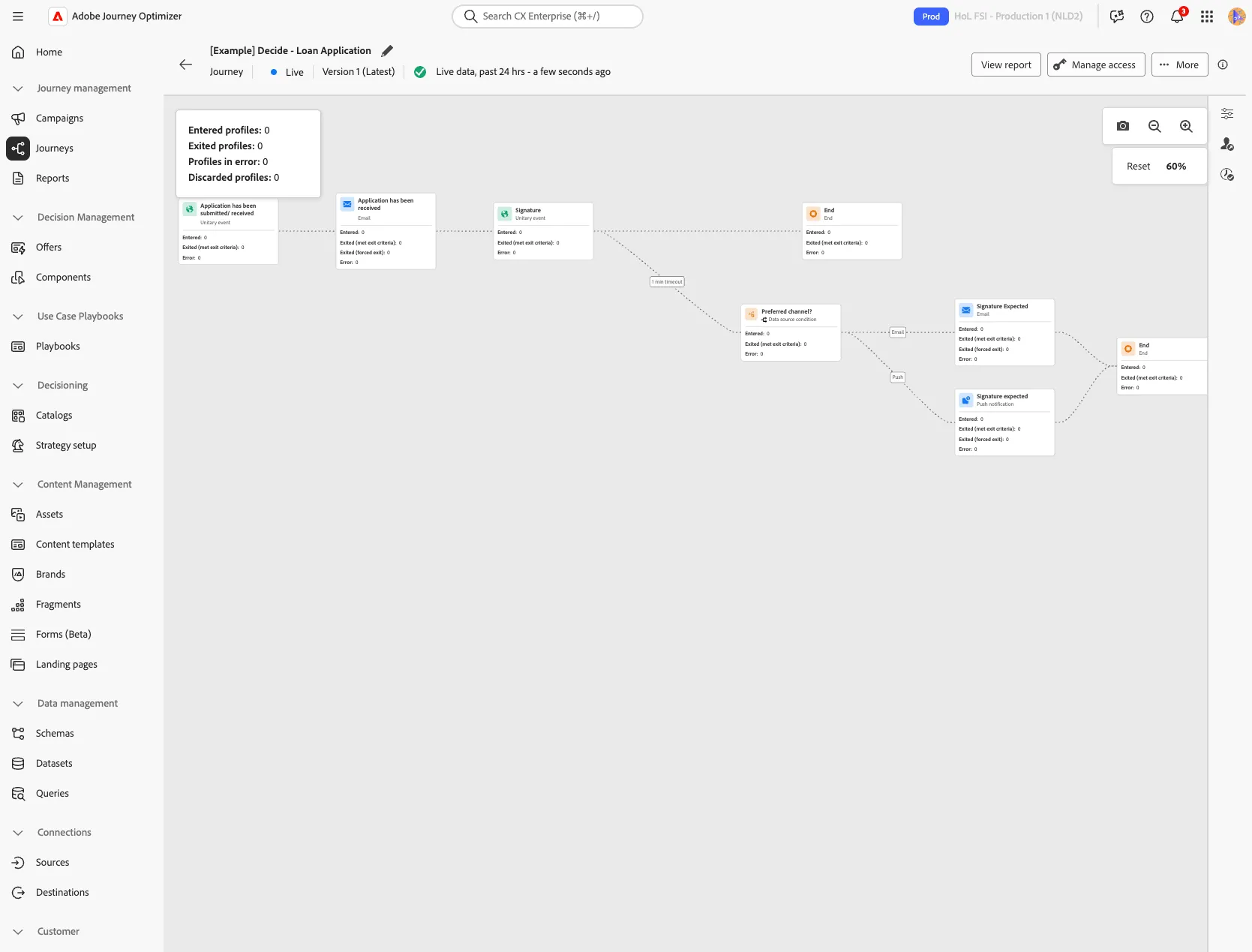Select the Signature Expected email node
Screen dimensions: 1252x952
click(1004, 332)
